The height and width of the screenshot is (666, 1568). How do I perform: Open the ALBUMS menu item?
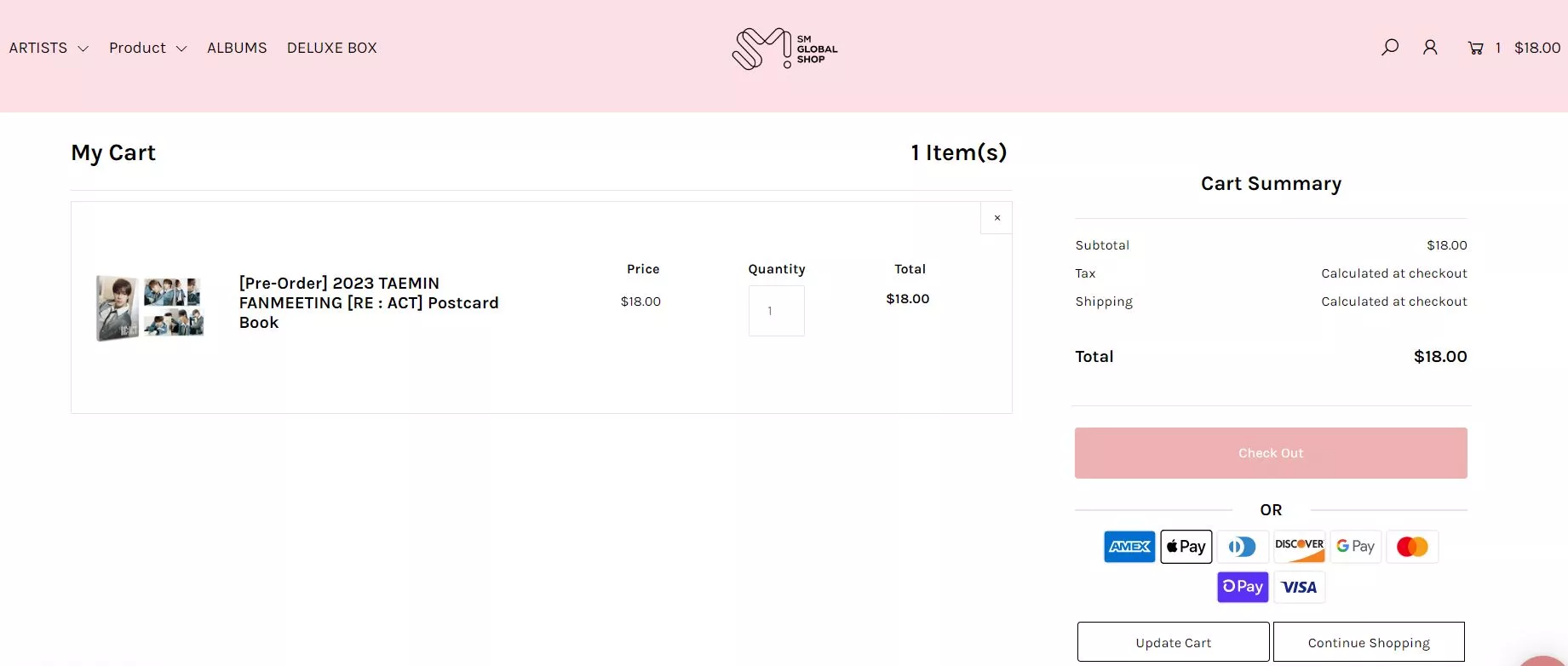point(237,48)
